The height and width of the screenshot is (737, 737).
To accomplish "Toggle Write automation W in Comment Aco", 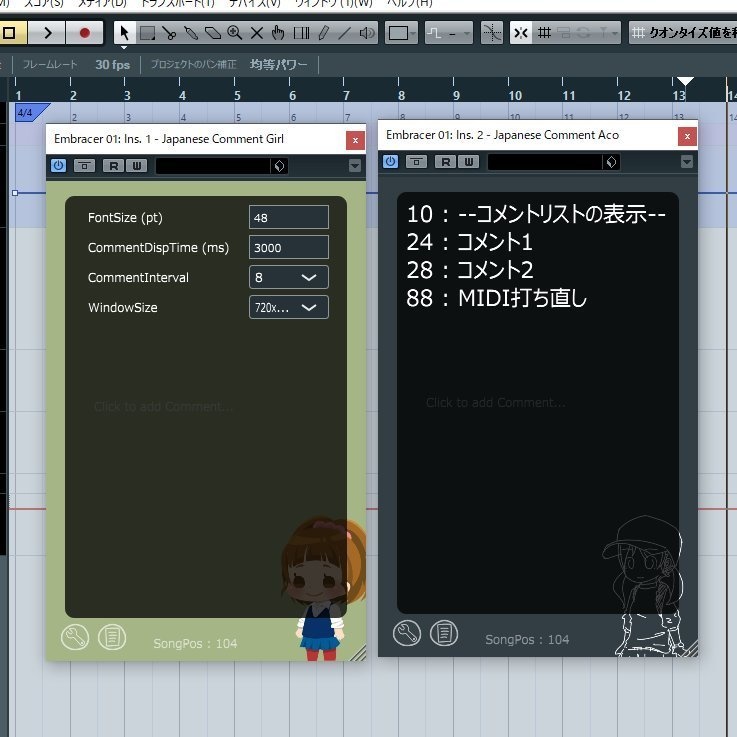I will tap(469, 162).
